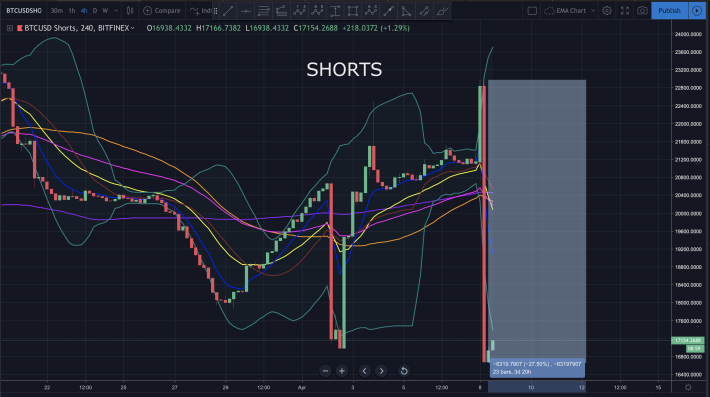Click the 20000.0000 price axis label
This screenshot has width=710, height=397.
coord(688,213)
